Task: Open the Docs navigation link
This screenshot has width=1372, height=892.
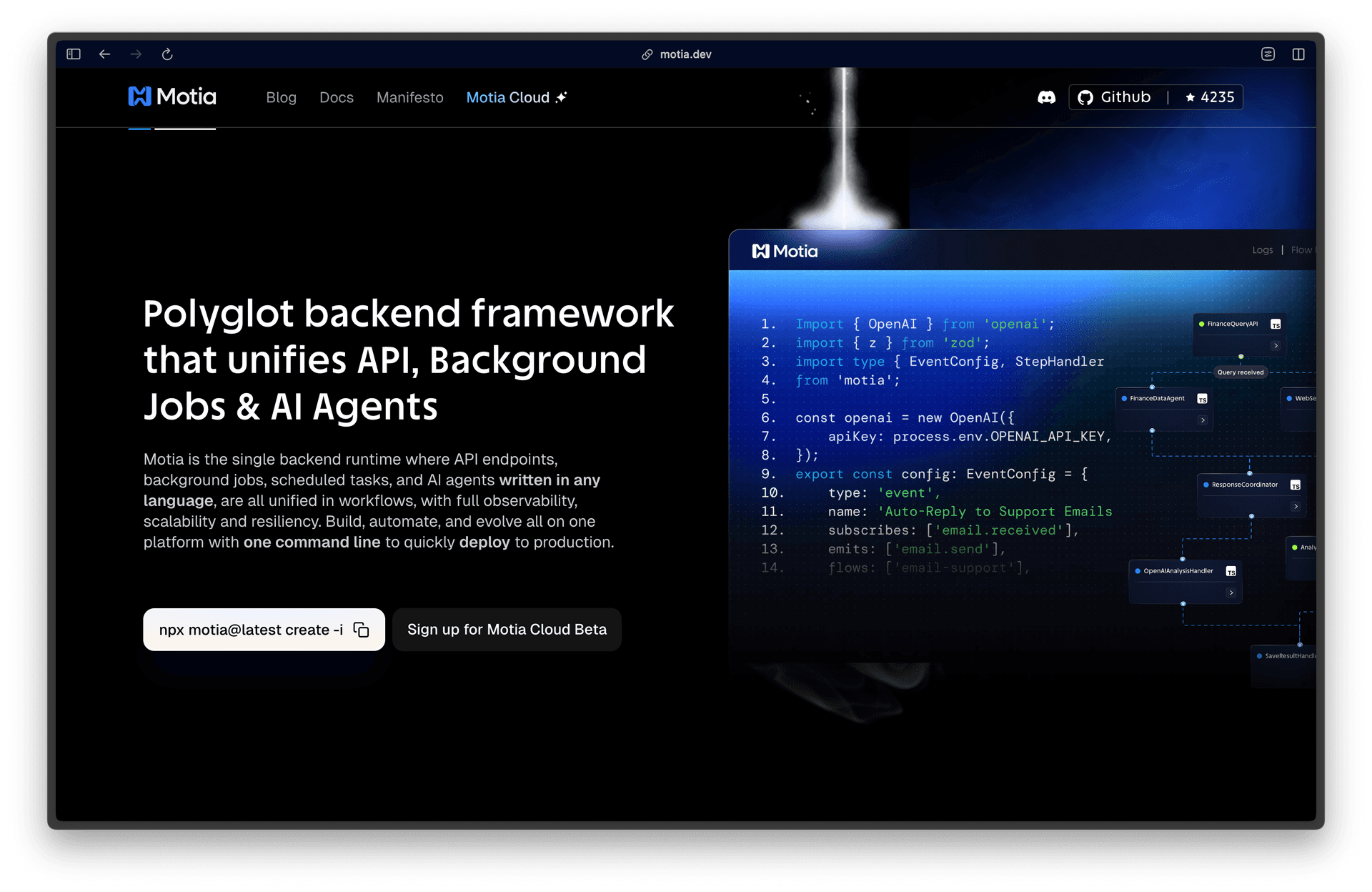Action: pos(336,97)
